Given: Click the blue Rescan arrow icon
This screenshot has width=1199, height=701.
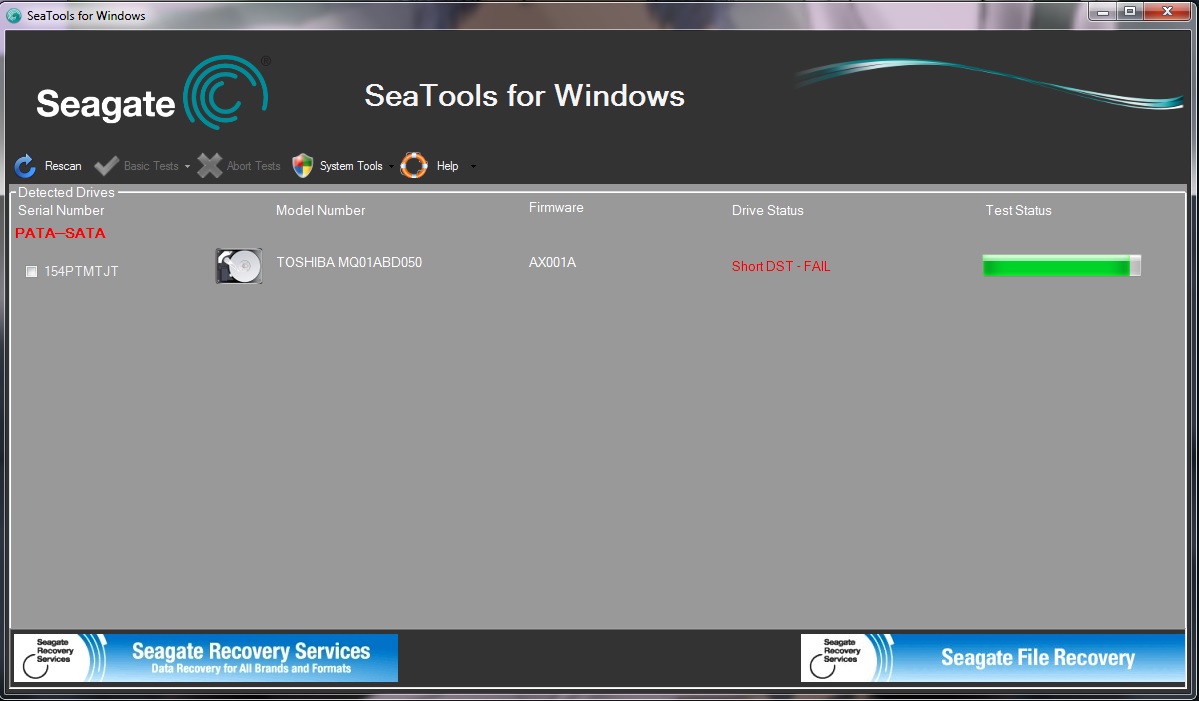Looking at the screenshot, I should click(25, 166).
